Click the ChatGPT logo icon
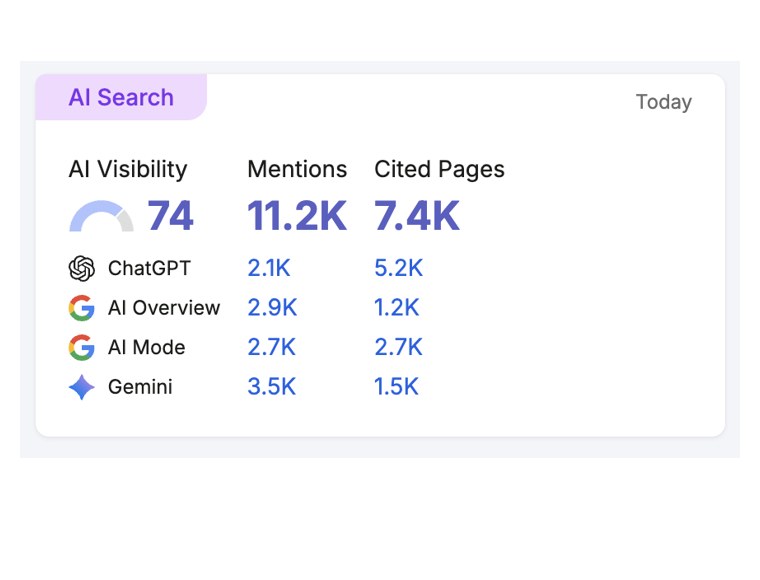The image size is (760, 580). pos(81,268)
